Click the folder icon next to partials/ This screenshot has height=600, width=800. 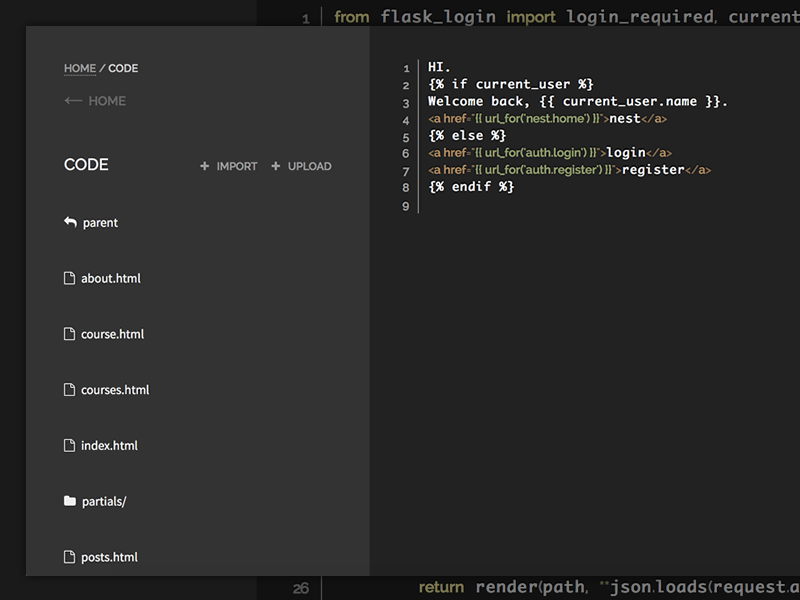(68, 501)
